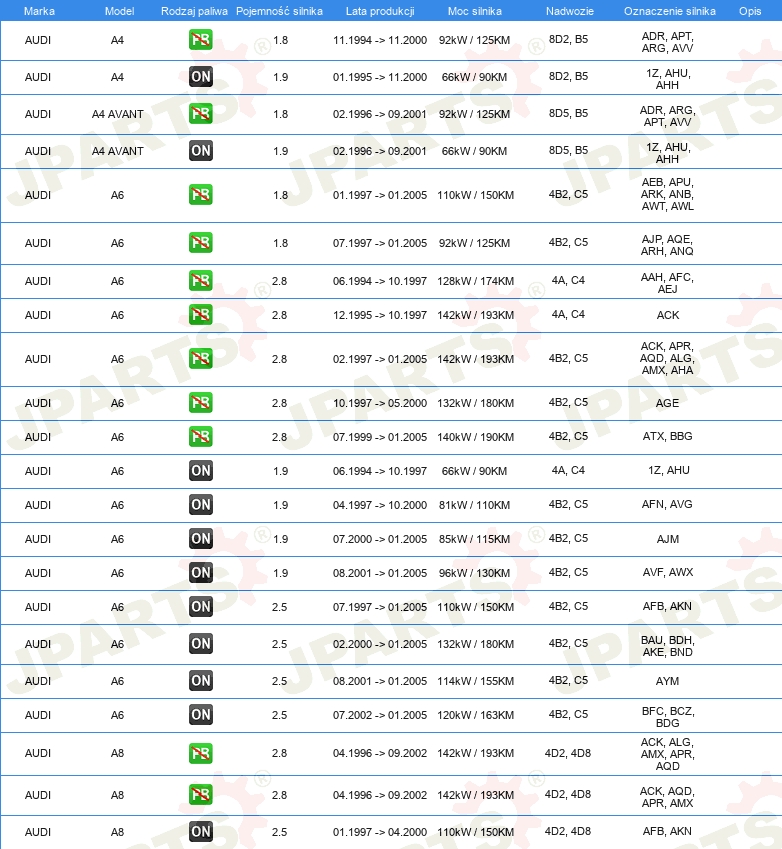Click the 120kW / 163KM power cell
The image size is (782, 849).
[475, 715]
